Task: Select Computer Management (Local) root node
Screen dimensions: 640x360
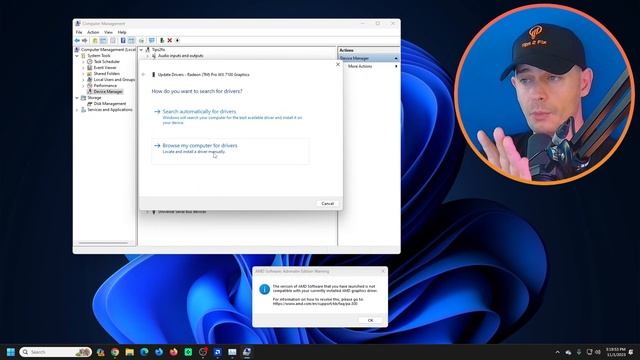Action: tap(108, 50)
